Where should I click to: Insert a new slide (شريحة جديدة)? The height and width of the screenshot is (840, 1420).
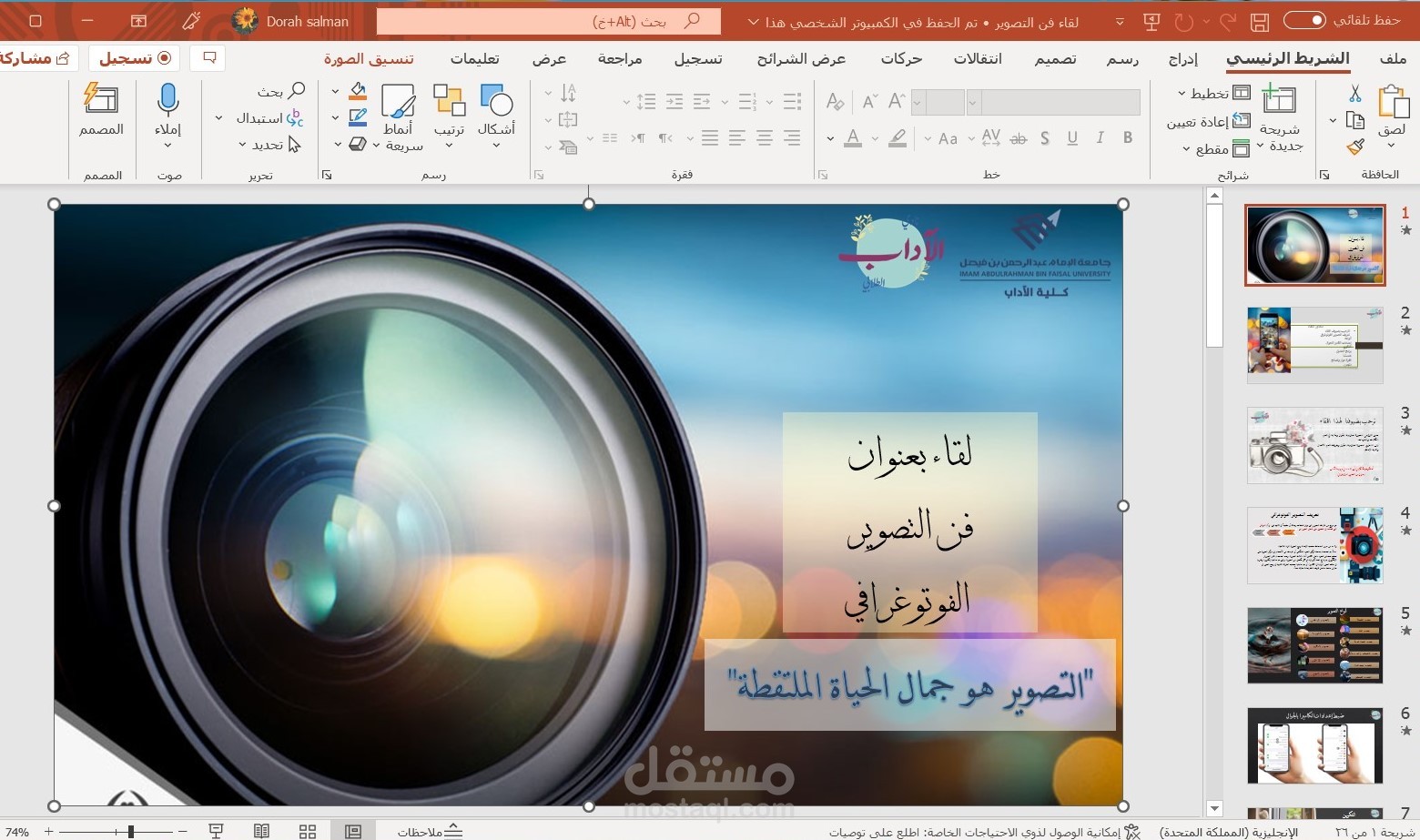1280,116
